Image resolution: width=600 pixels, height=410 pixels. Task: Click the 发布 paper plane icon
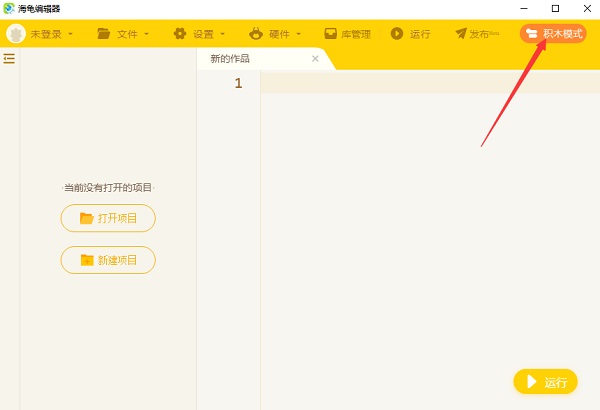[x=461, y=34]
